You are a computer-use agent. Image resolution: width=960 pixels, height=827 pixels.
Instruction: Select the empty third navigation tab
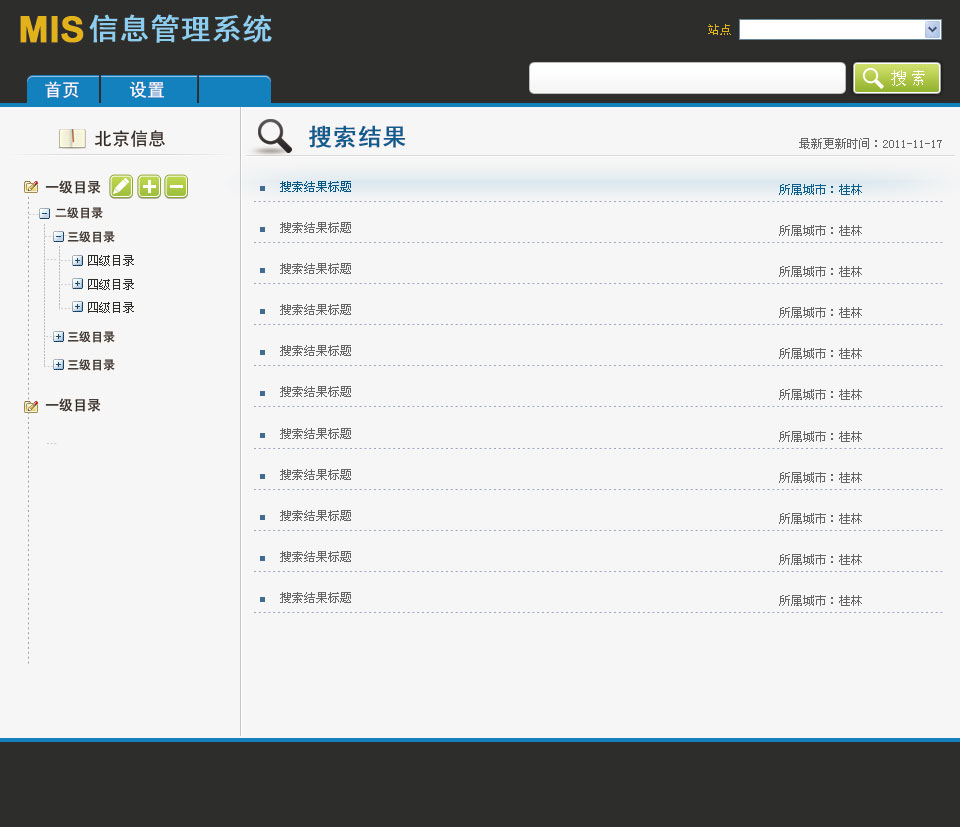coord(235,90)
